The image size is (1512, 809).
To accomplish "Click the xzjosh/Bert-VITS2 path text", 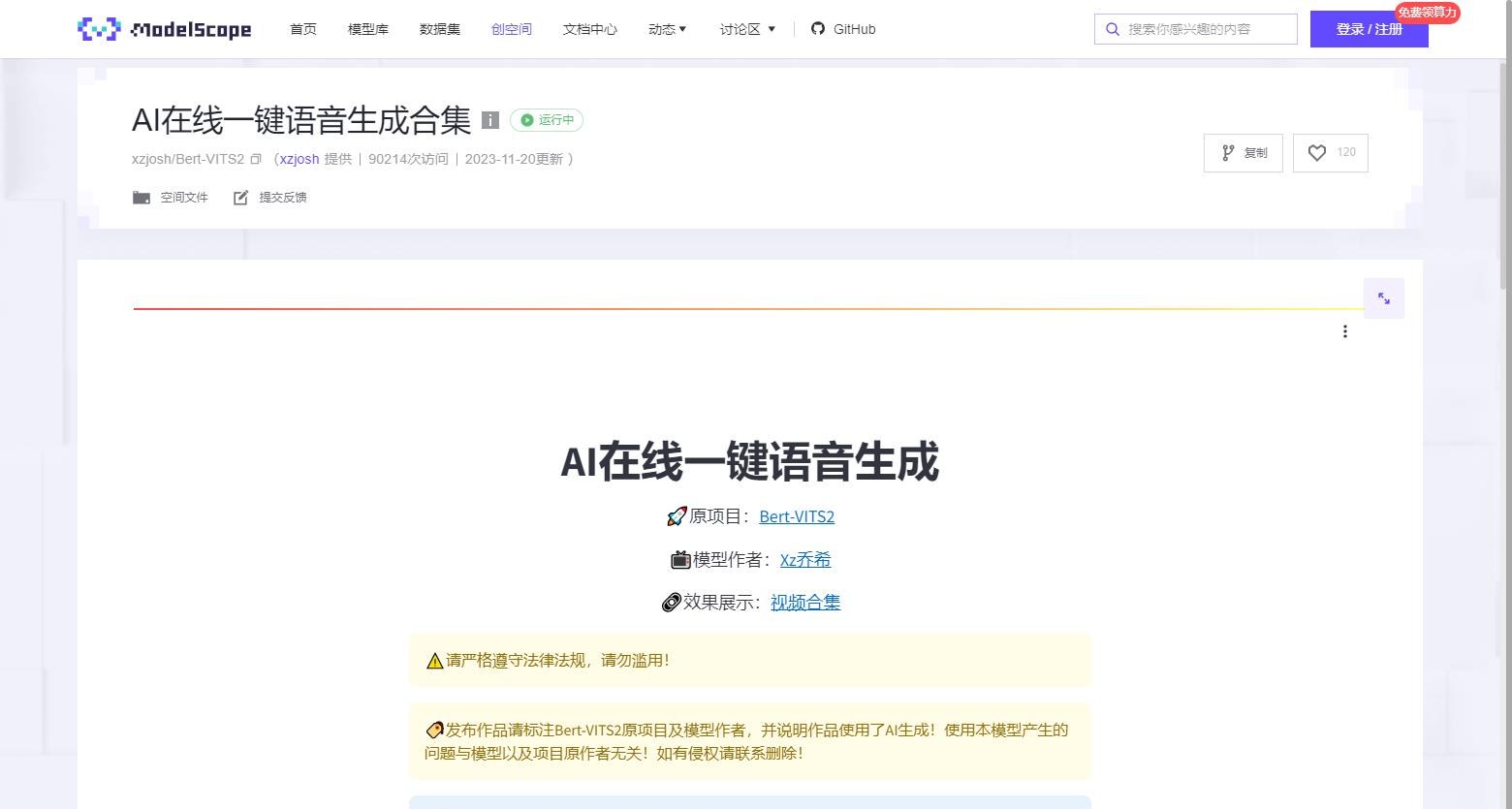I will (188, 159).
